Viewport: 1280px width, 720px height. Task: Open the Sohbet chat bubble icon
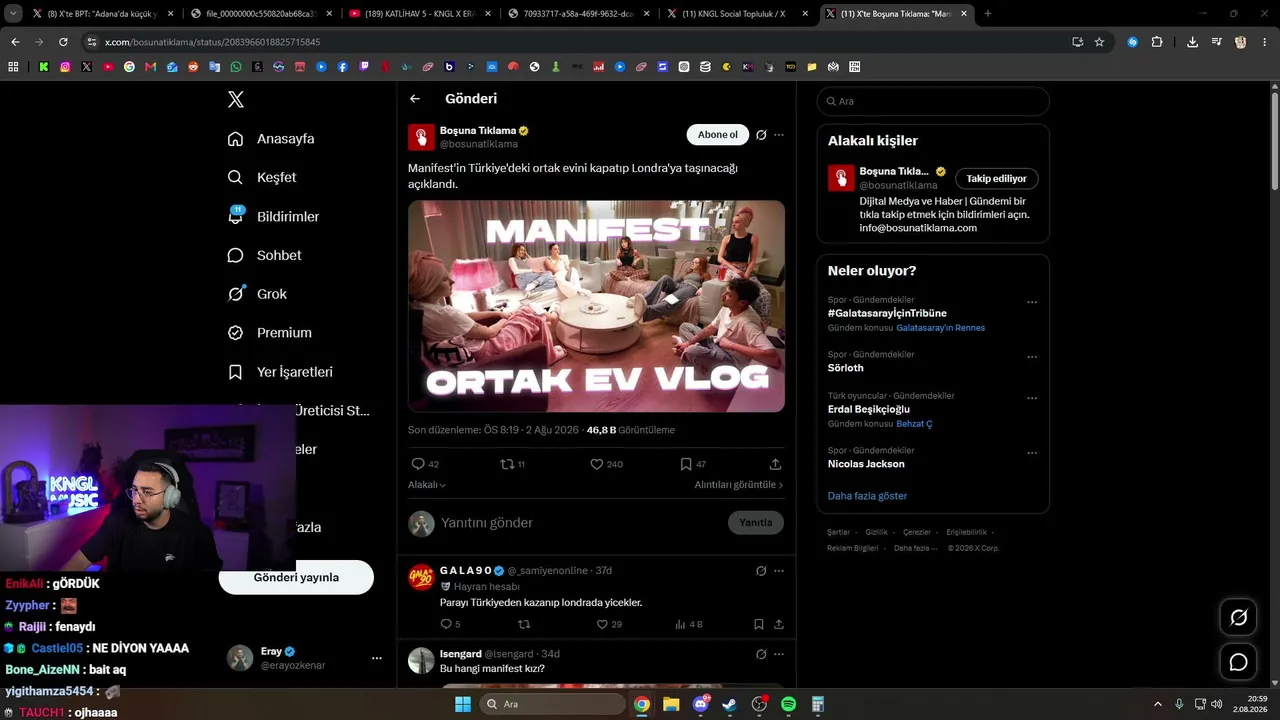click(235, 255)
